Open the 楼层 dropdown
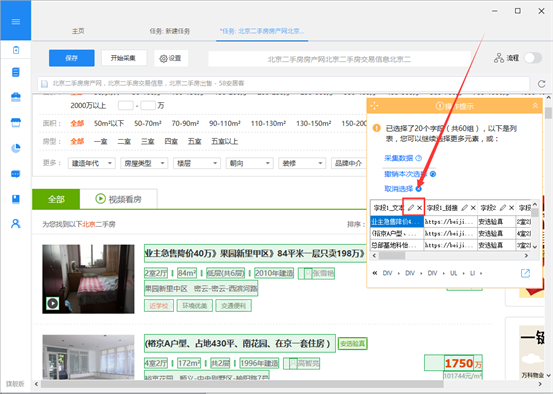Image resolution: width=553 pixels, height=394 pixels. [x=197, y=163]
